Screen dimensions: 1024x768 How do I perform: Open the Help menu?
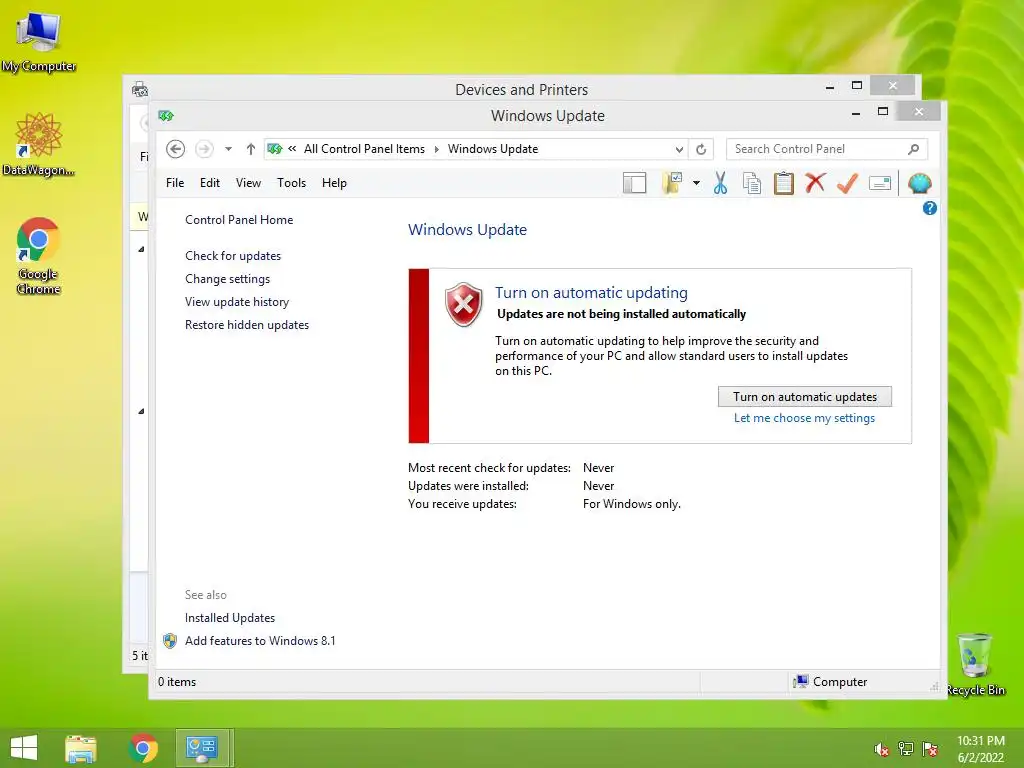coord(334,183)
